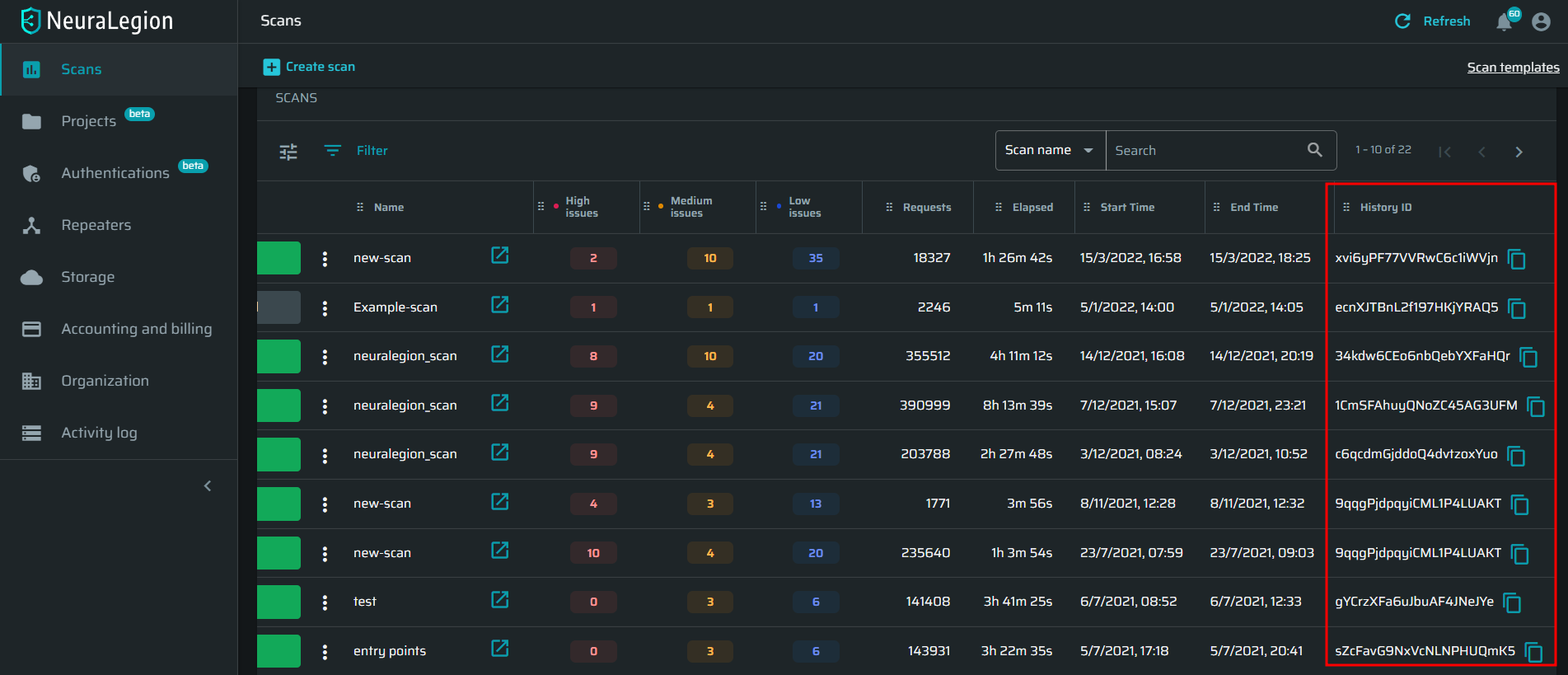Click the Refresh button
Viewport: 1568px width, 675px height.
(1432, 21)
